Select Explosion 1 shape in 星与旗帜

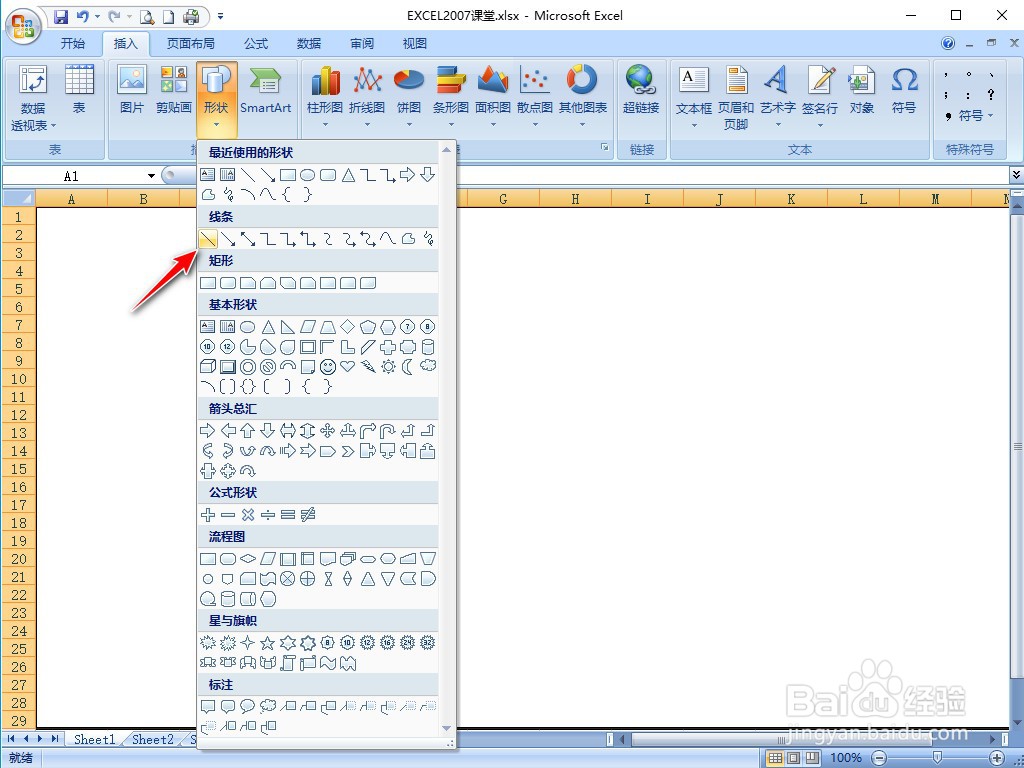[208, 643]
